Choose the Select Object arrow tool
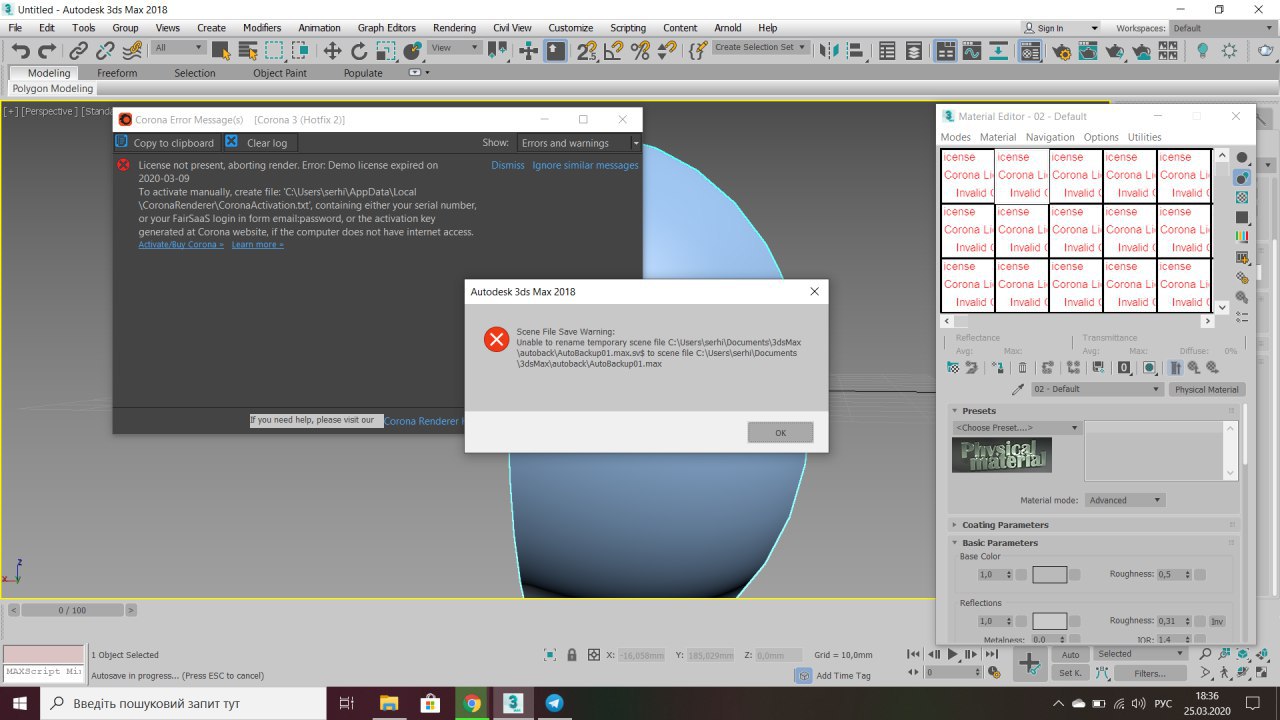 pos(221,50)
